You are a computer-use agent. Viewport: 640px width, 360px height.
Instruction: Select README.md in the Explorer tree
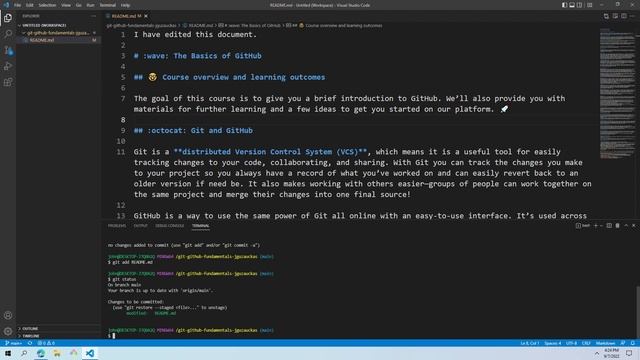(58, 40)
